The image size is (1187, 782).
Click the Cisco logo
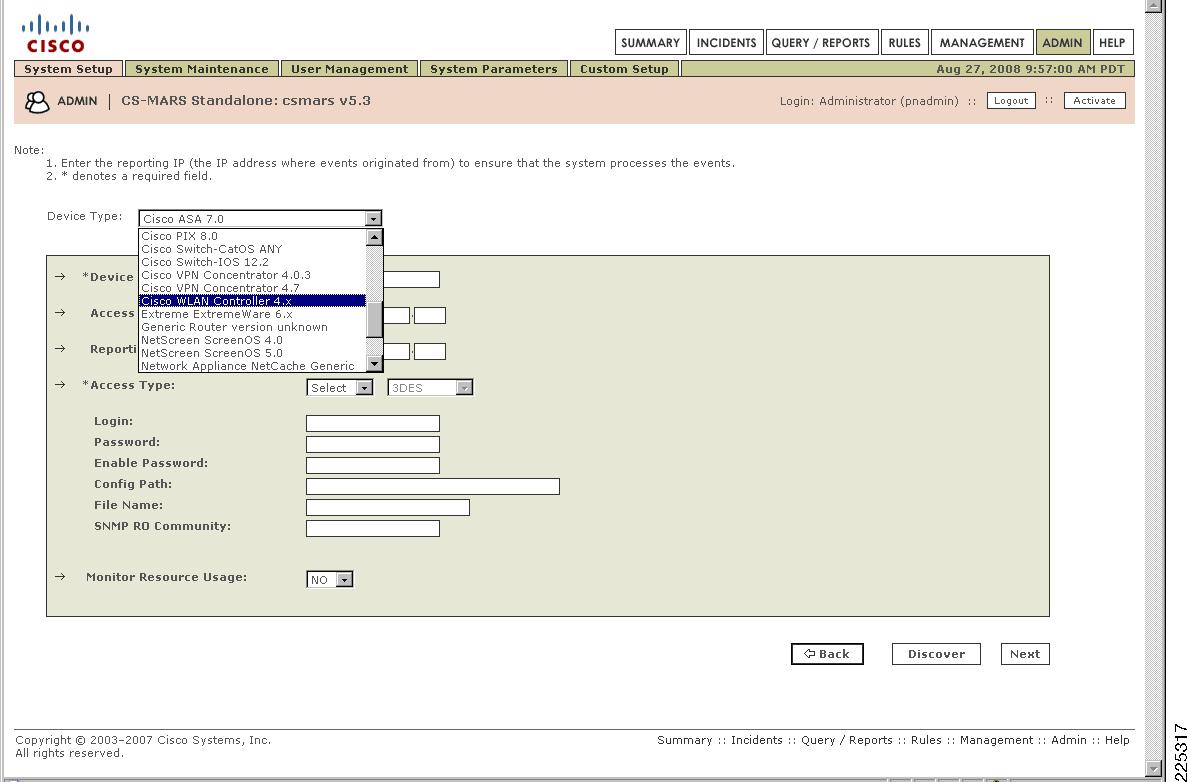pos(55,34)
